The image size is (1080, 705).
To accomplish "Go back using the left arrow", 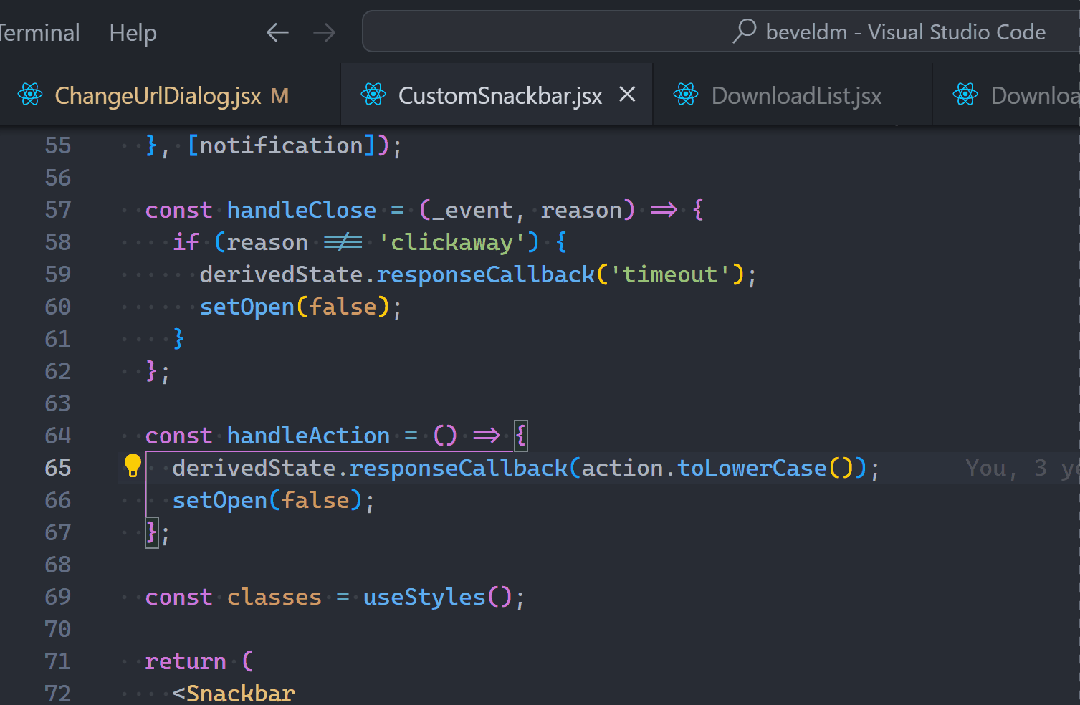I will 277,33.
